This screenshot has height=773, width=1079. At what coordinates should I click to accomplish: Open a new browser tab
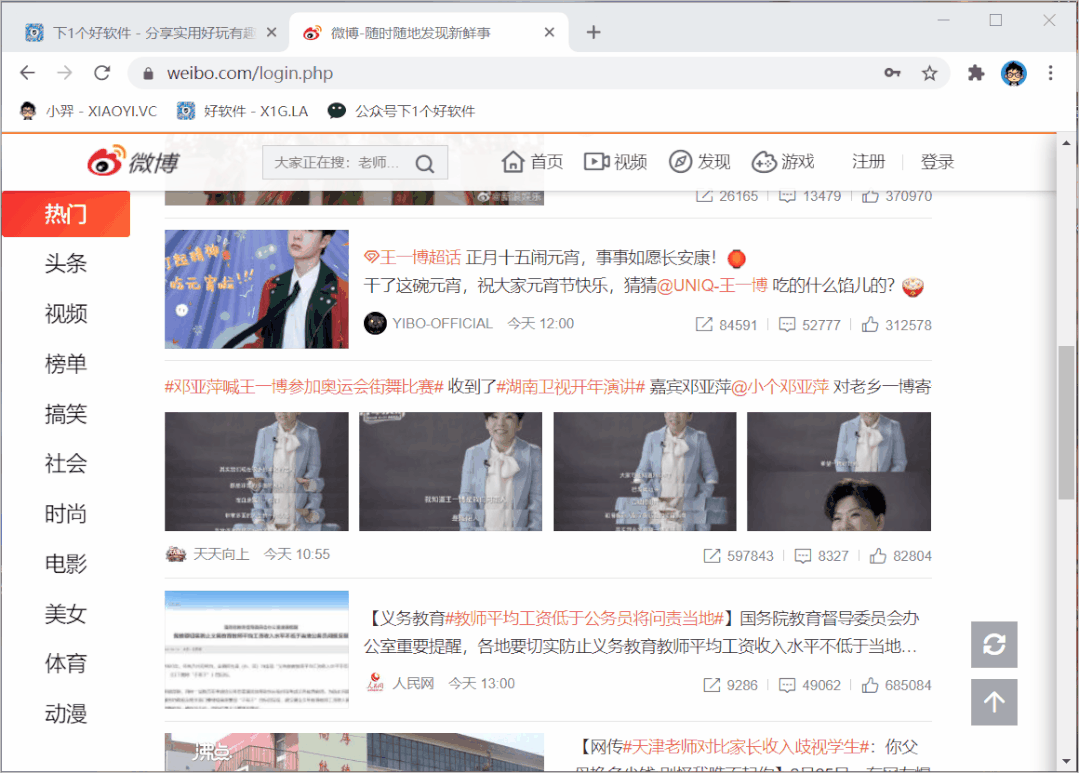point(593,32)
